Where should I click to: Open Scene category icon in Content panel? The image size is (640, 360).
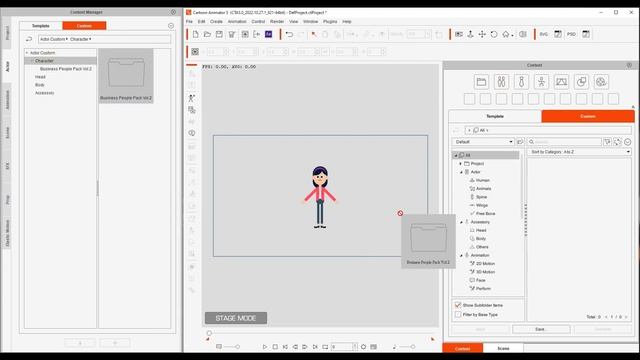point(561,82)
